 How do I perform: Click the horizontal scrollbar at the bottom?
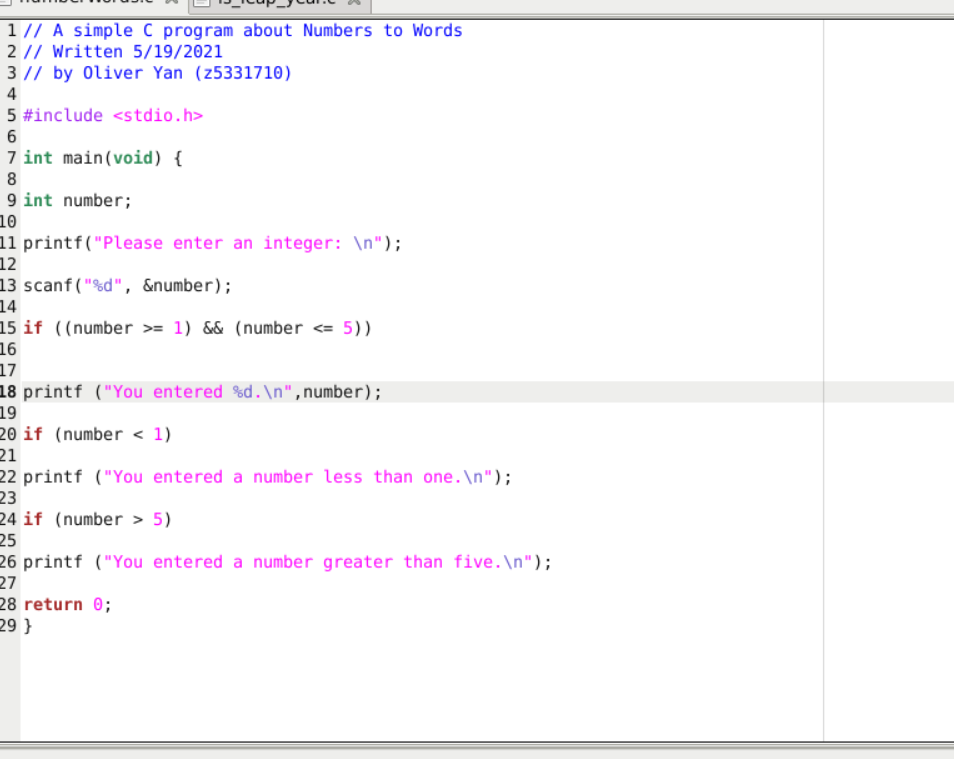pyautogui.click(x=400, y=744)
